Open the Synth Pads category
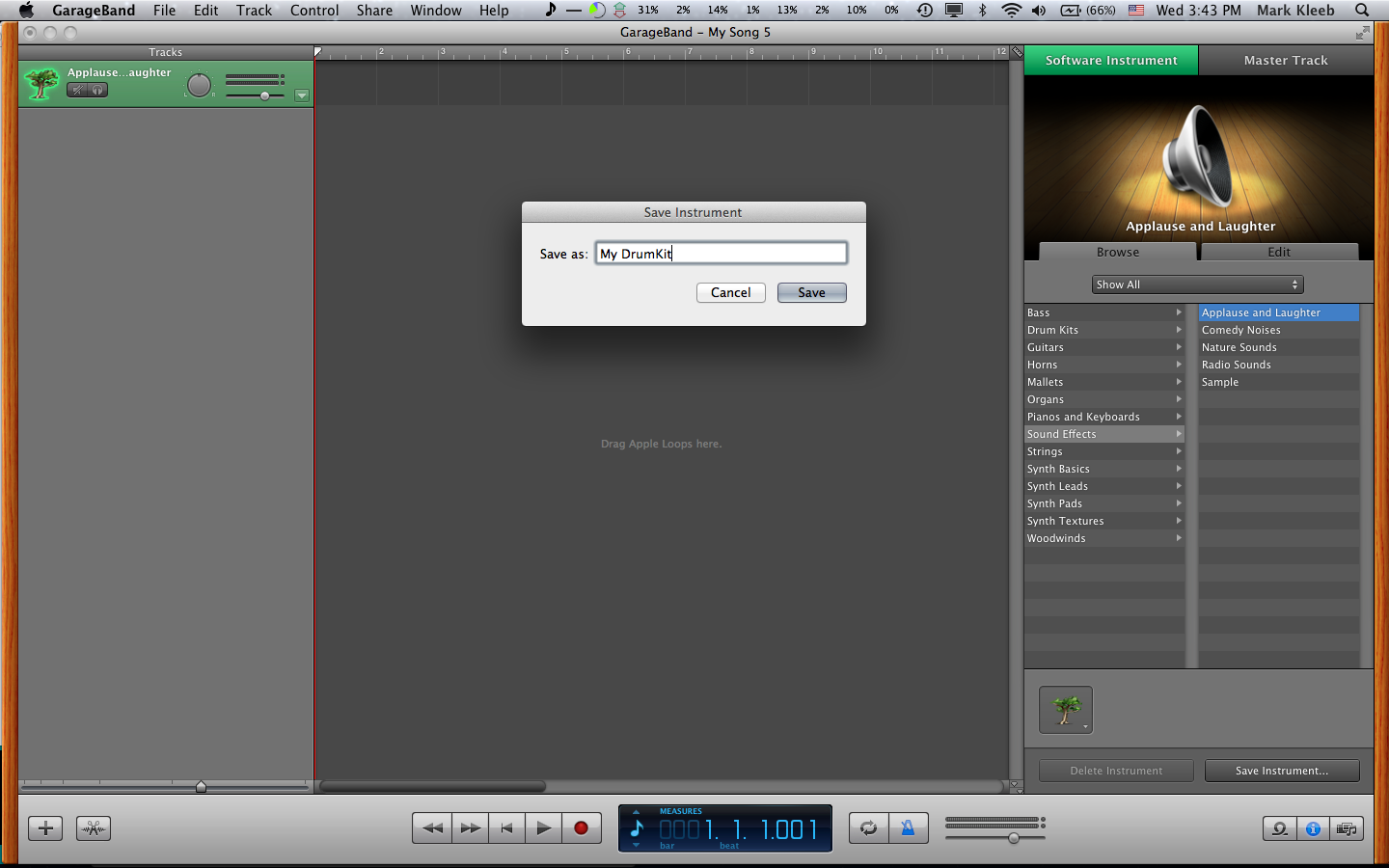Viewport: 1389px width, 868px height. pyautogui.click(x=1104, y=503)
